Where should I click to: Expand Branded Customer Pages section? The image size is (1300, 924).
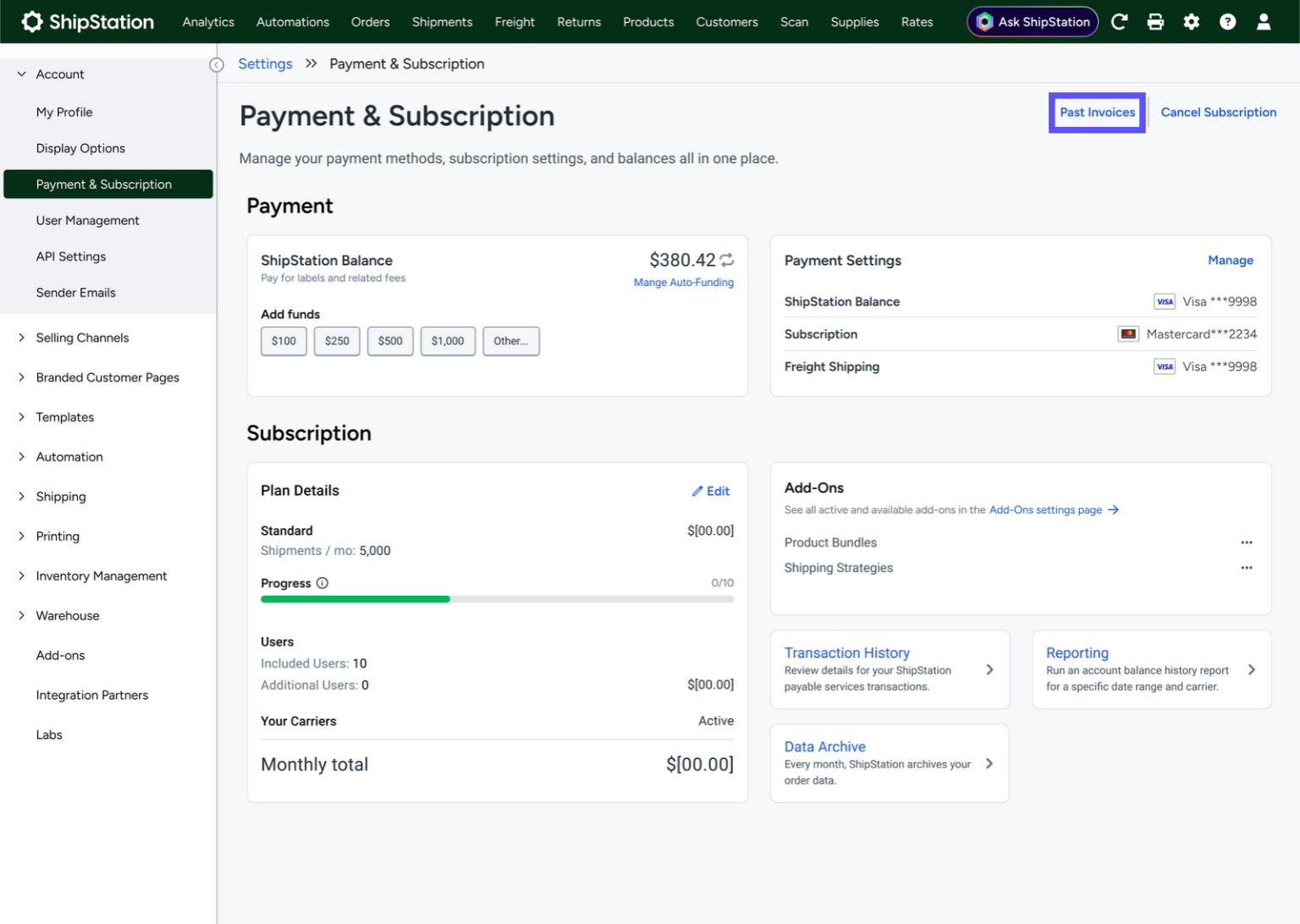coord(22,377)
